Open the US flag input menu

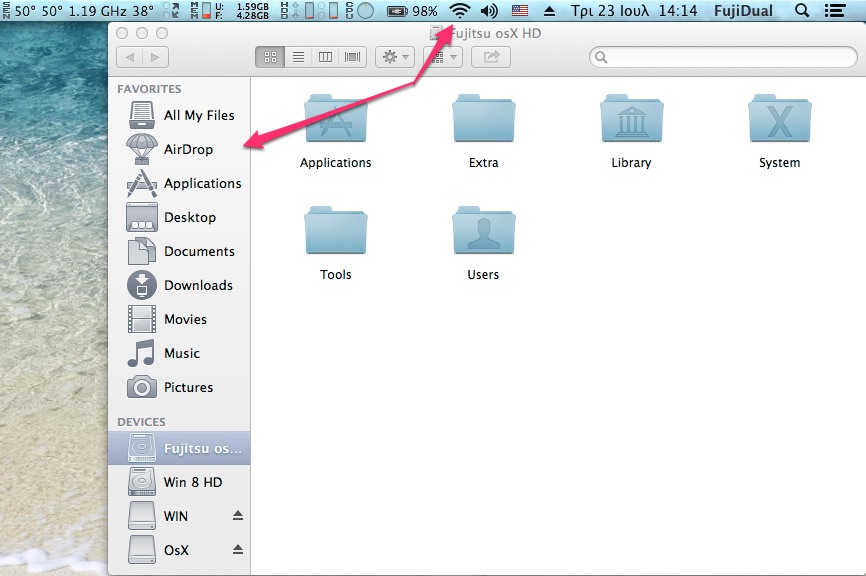[520, 10]
